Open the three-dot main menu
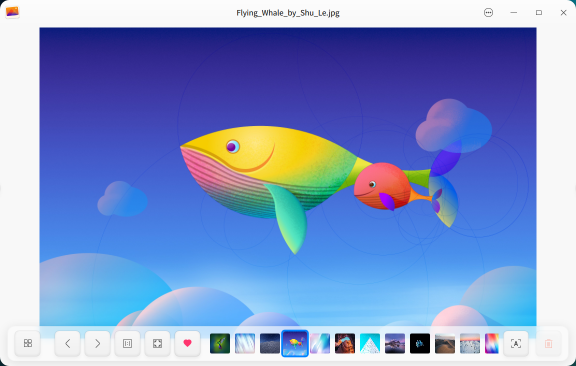The image size is (576, 366). 488,12
